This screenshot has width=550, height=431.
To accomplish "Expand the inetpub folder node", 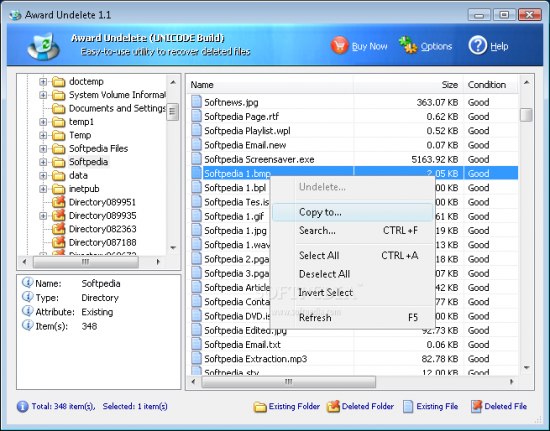I will 43,189.
